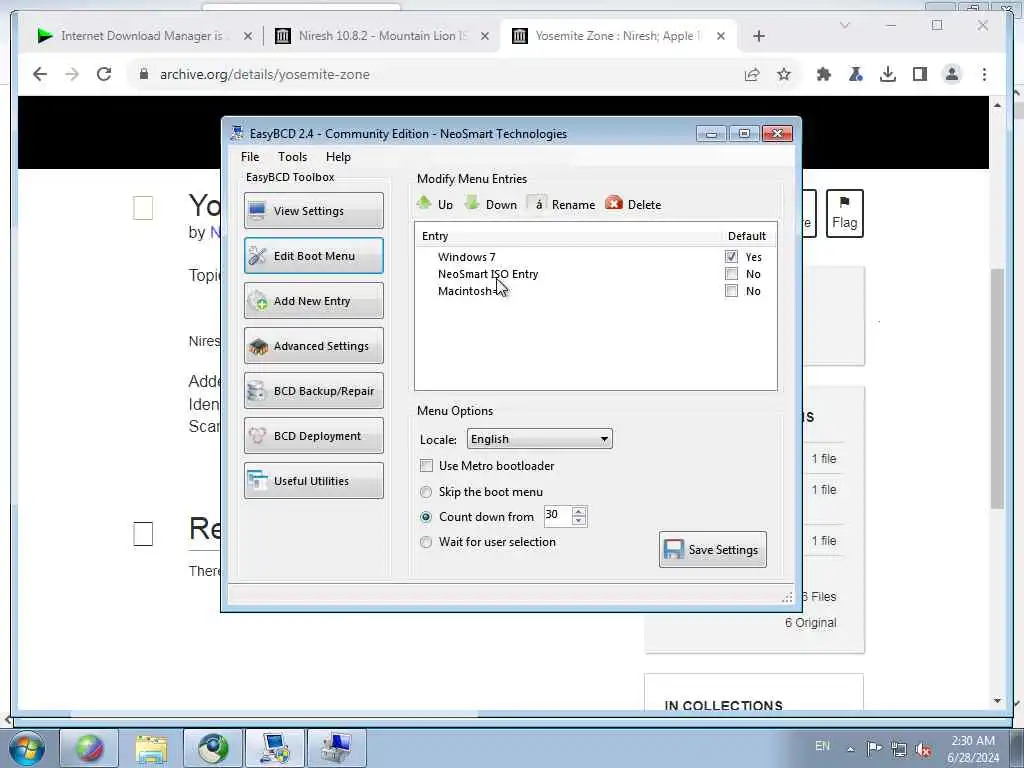Click the network tray icon
1024x768 pixels.
click(x=899, y=749)
